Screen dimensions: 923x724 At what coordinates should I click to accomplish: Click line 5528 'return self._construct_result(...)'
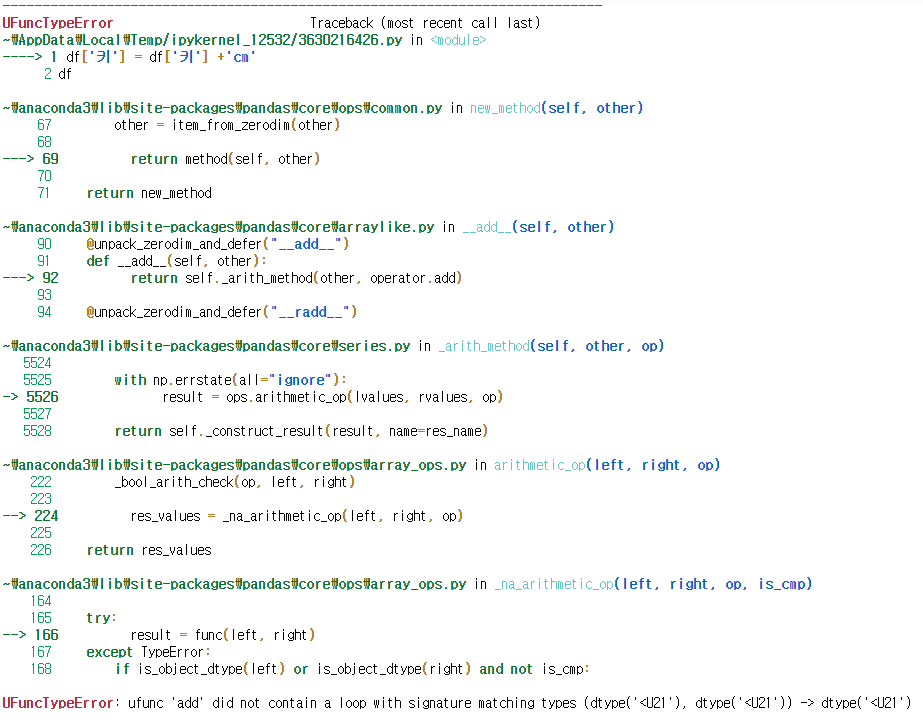tap(301, 431)
